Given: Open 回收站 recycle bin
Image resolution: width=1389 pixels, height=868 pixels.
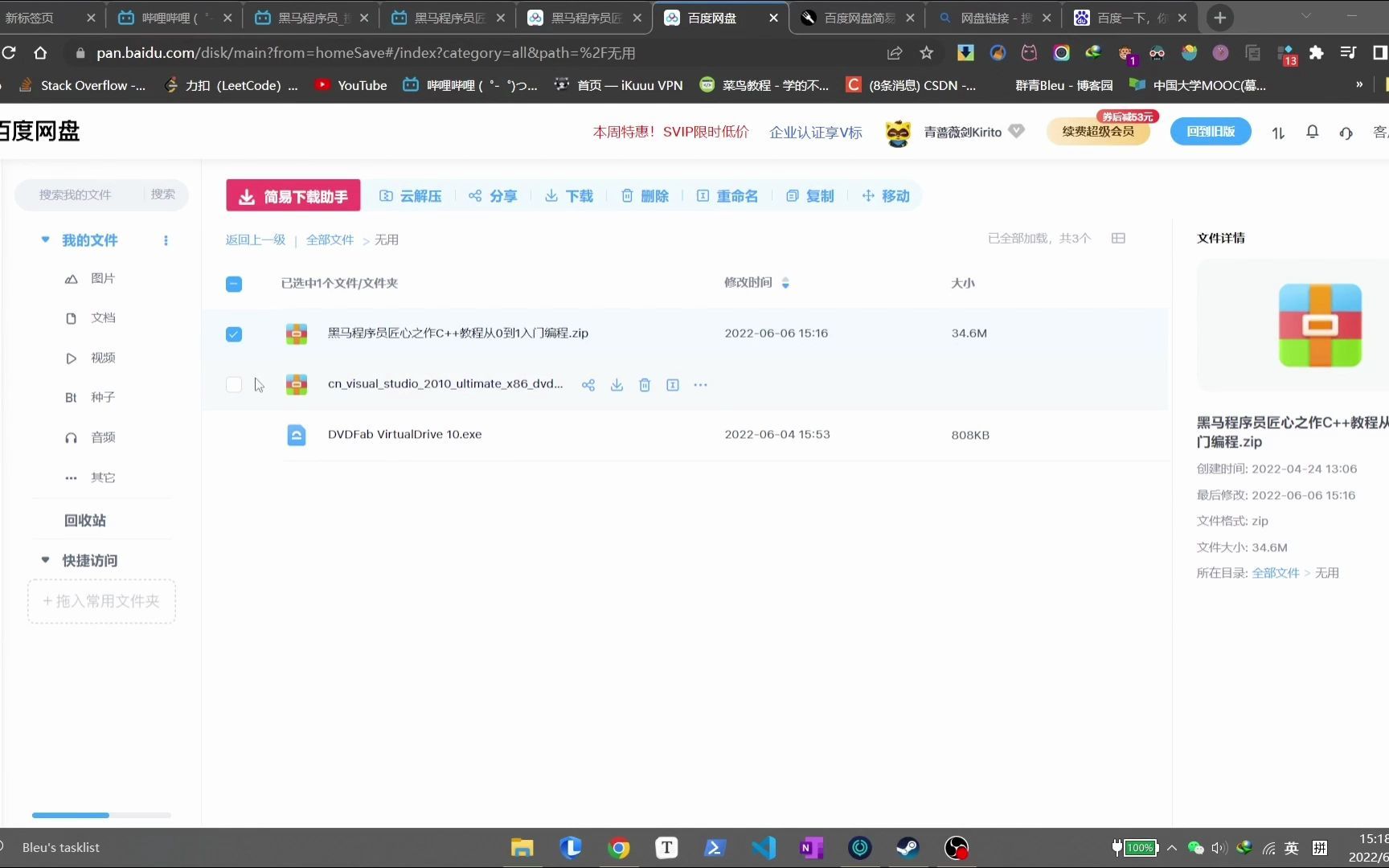Looking at the screenshot, I should pyautogui.click(x=85, y=520).
